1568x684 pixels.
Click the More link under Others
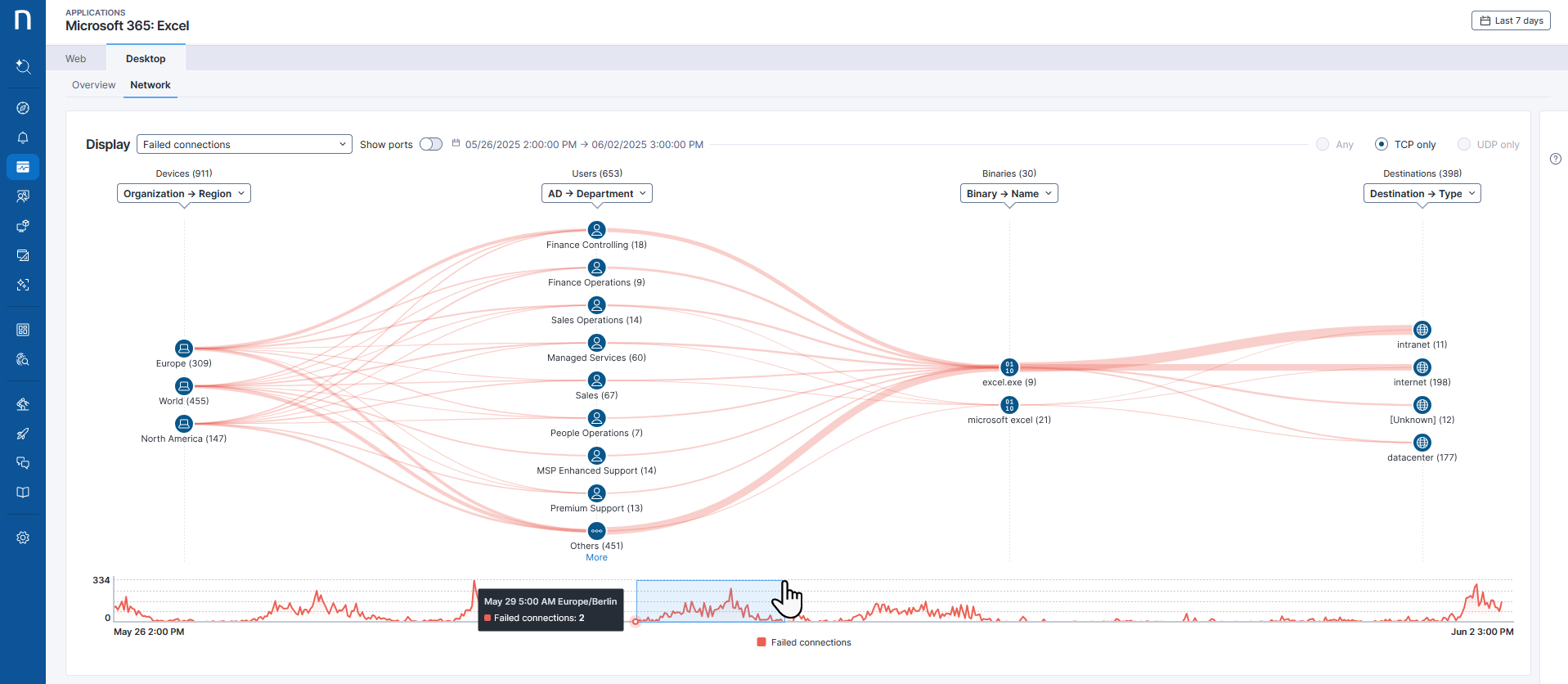596,558
